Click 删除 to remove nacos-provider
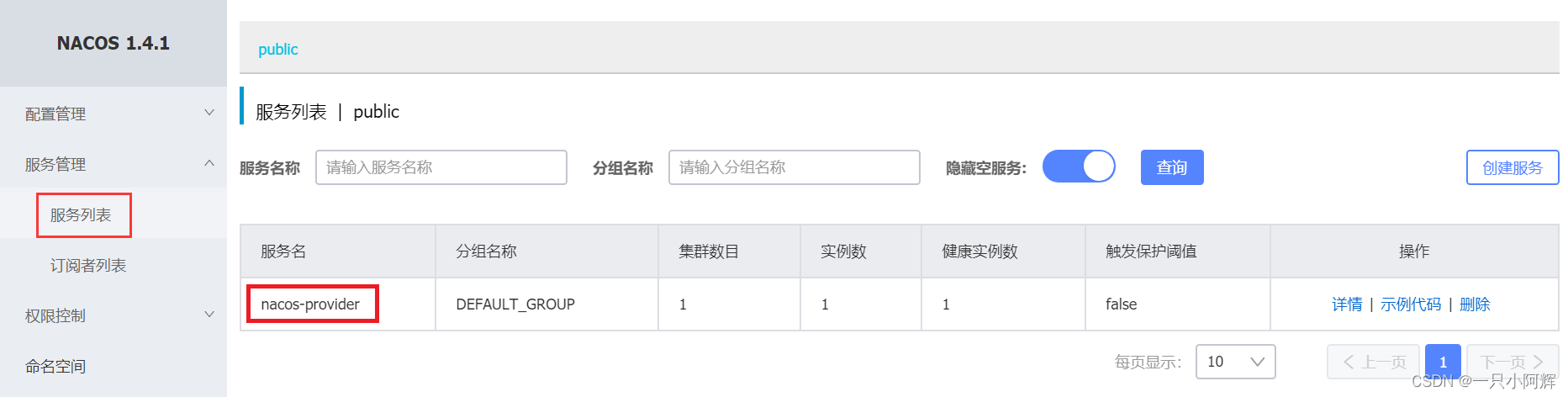The height and width of the screenshot is (397, 1568). 1475,304
